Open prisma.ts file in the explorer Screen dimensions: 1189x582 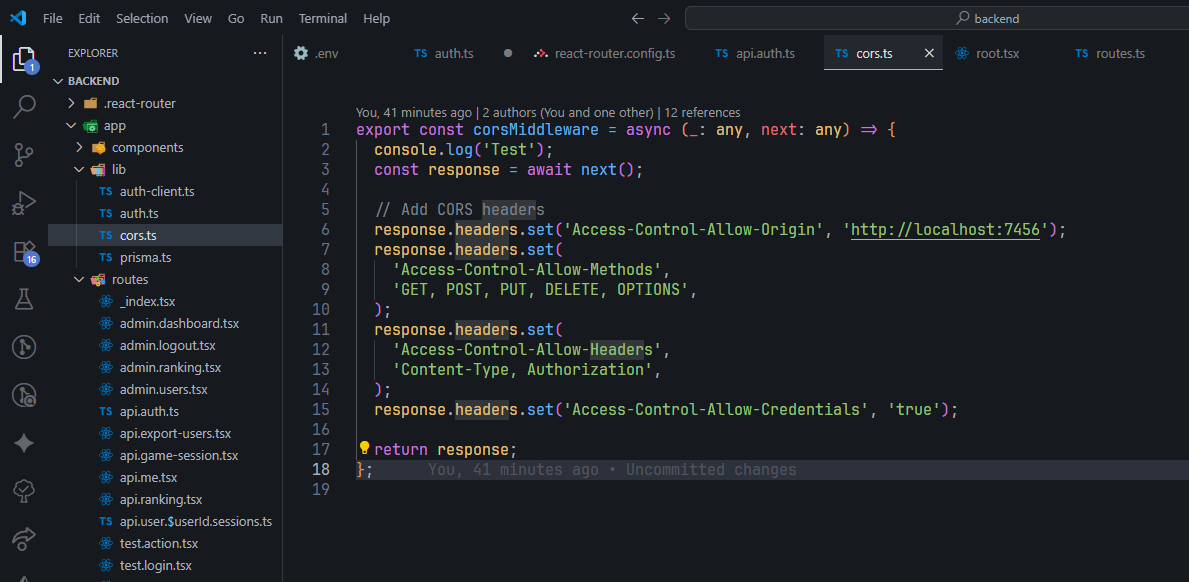click(145, 257)
